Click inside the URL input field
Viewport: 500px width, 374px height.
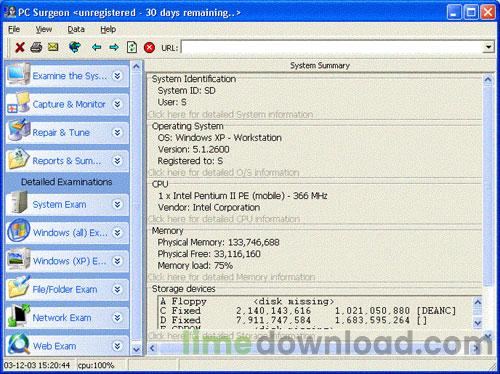pyautogui.click(x=332, y=47)
